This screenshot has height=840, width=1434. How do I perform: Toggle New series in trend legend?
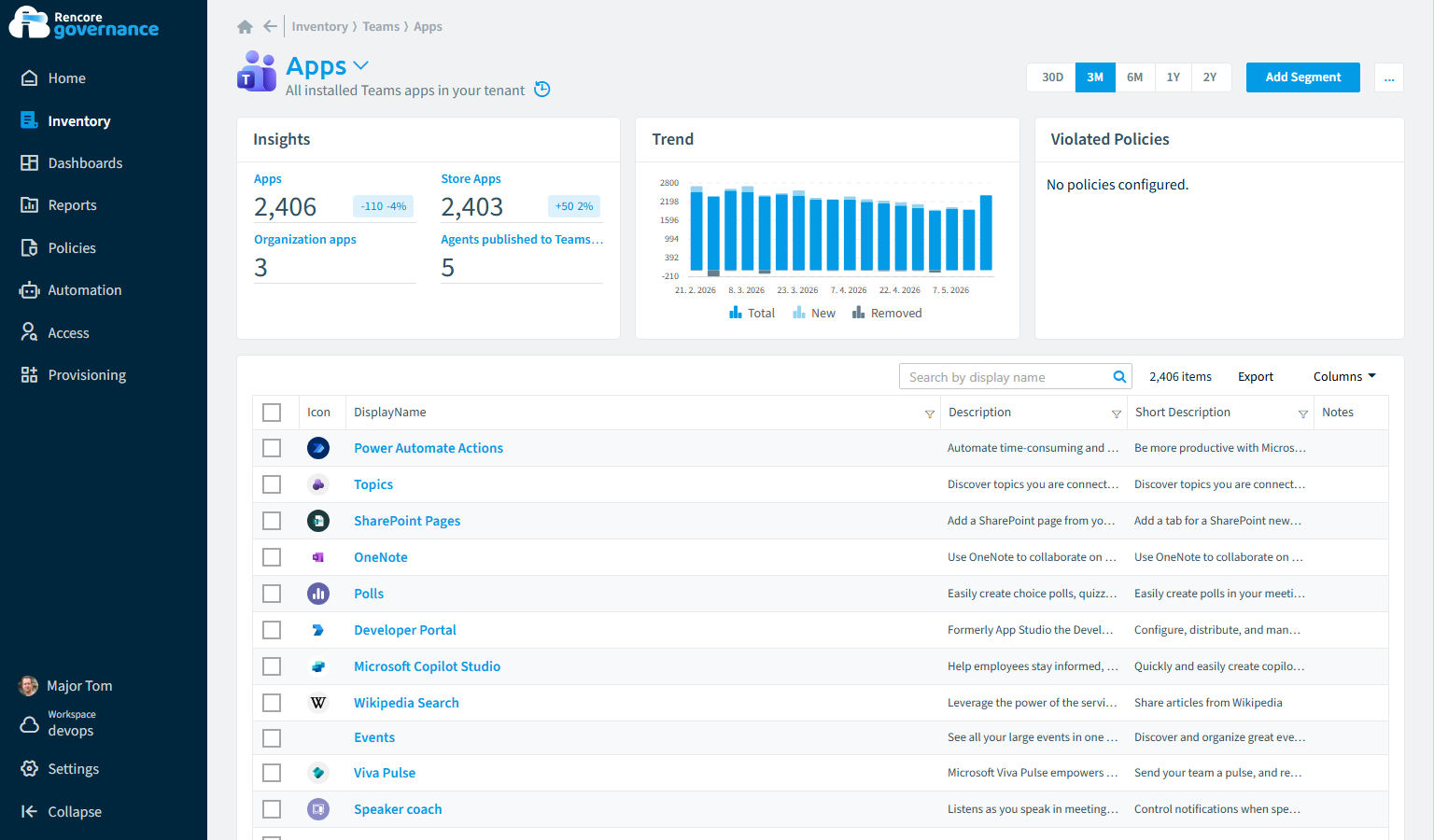(x=814, y=314)
